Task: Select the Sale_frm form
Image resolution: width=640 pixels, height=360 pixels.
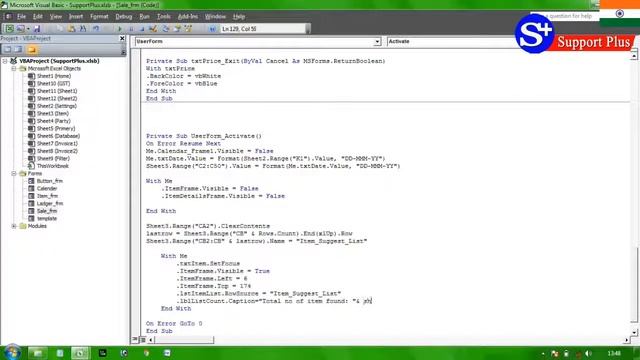Action: [x=47, y=211]
